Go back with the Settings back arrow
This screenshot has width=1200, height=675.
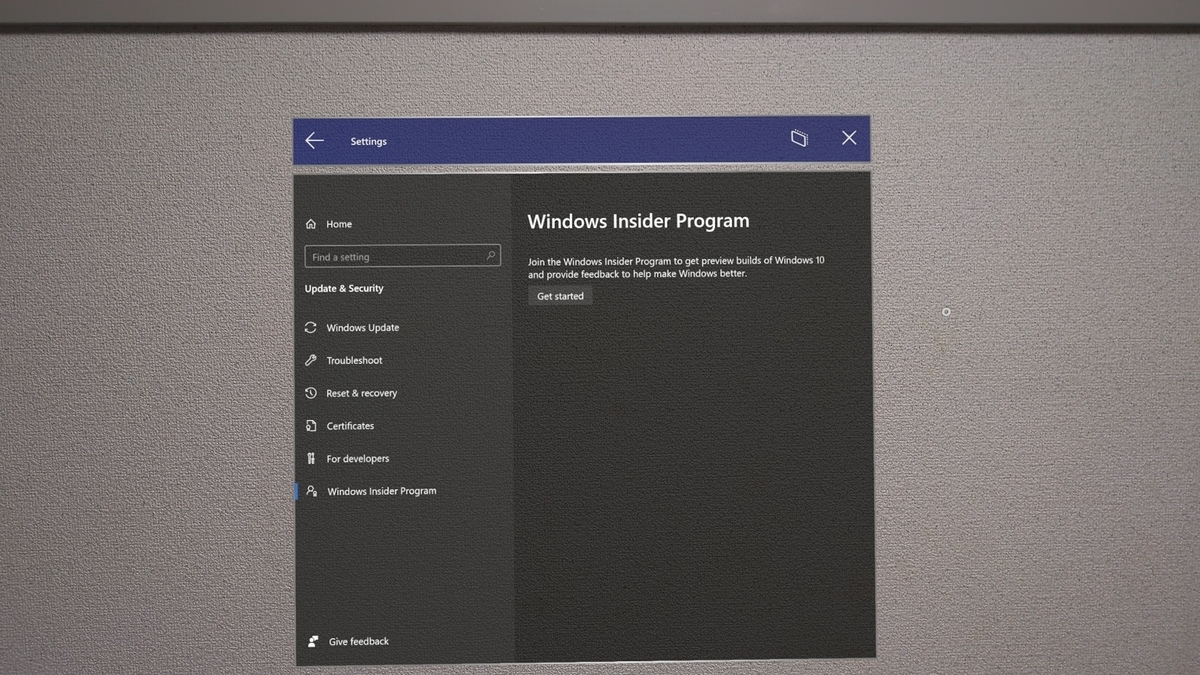(315, 141)
